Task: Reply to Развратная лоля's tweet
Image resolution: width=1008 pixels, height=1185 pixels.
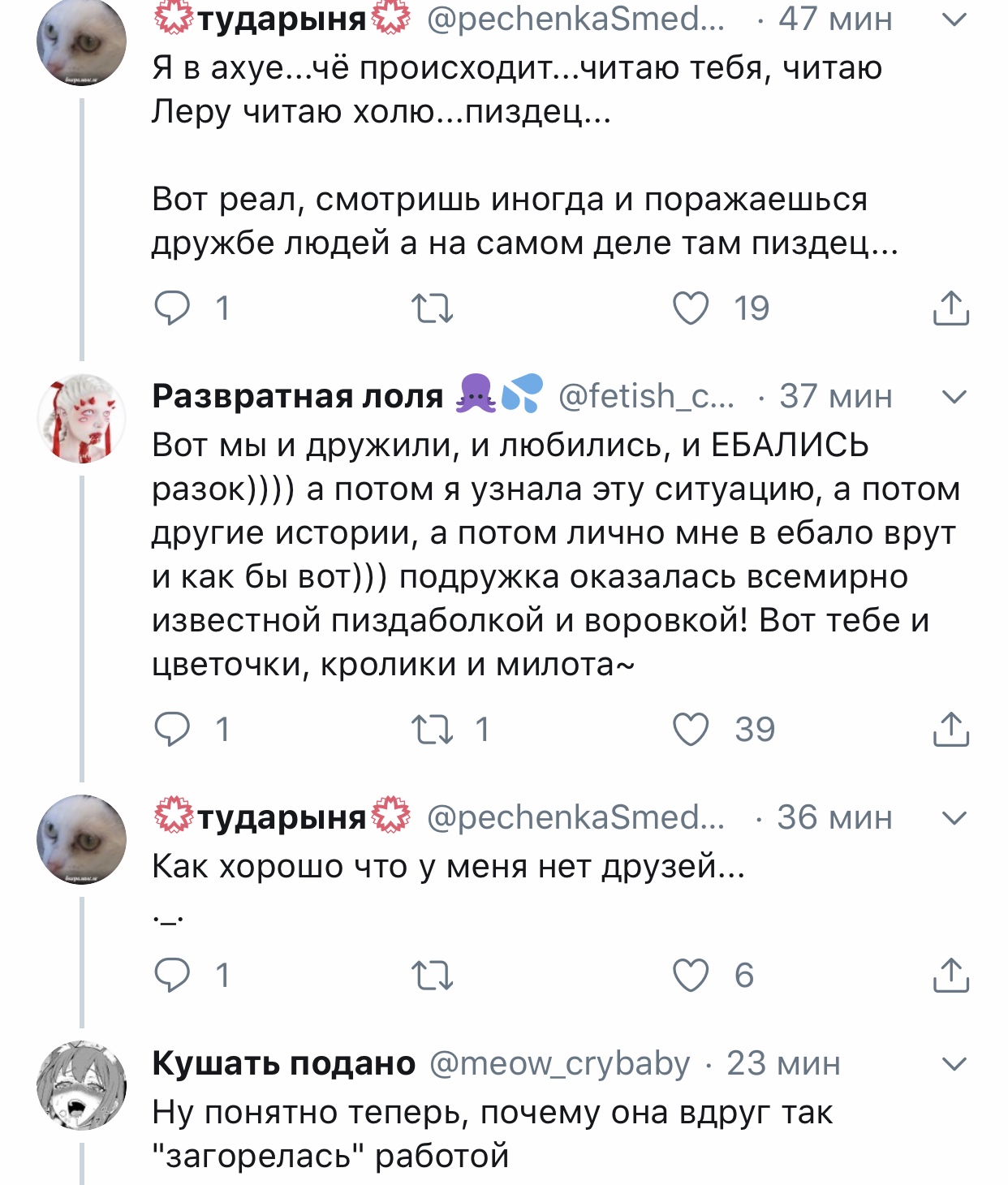Action: click(x=172, y=729)
